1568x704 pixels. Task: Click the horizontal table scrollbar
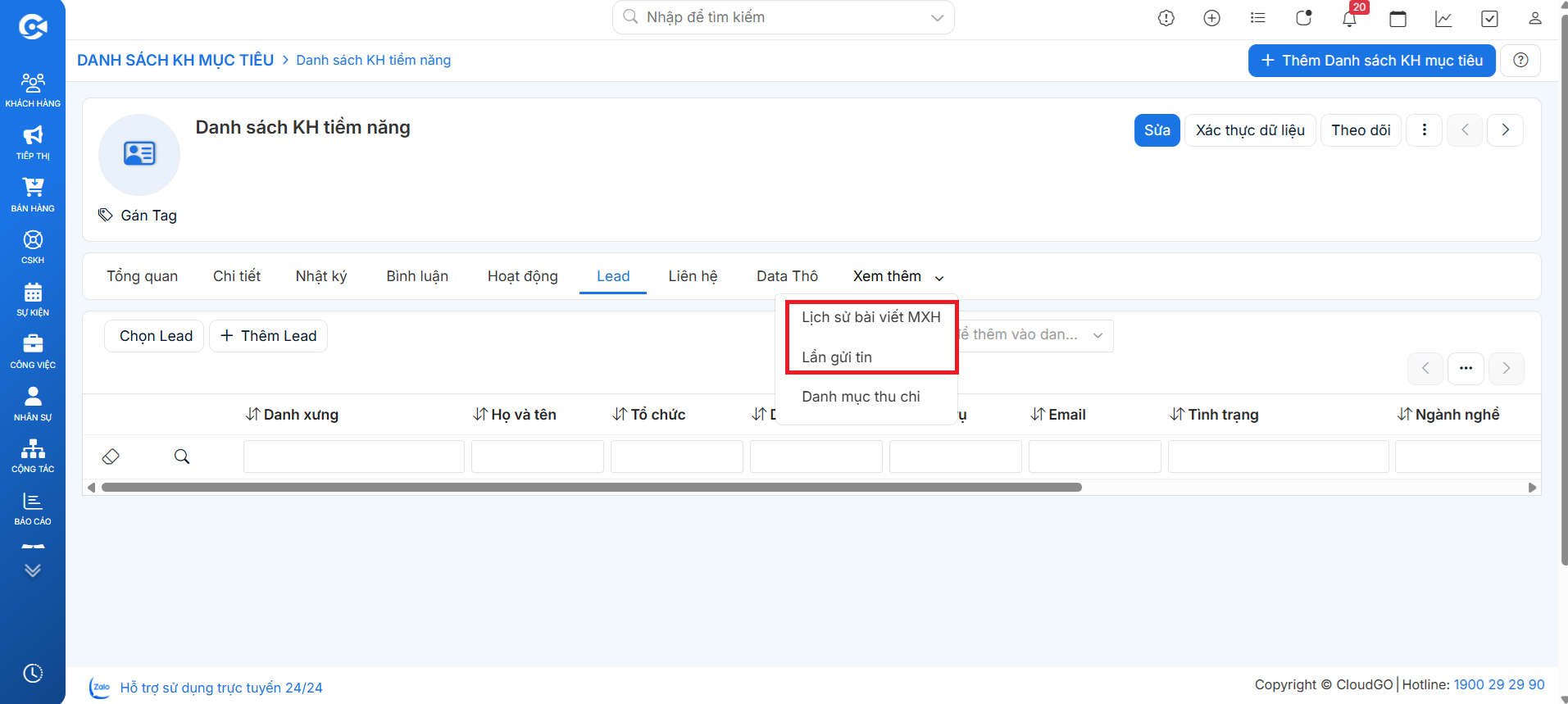pyautogui.click(x=591, y=487)
